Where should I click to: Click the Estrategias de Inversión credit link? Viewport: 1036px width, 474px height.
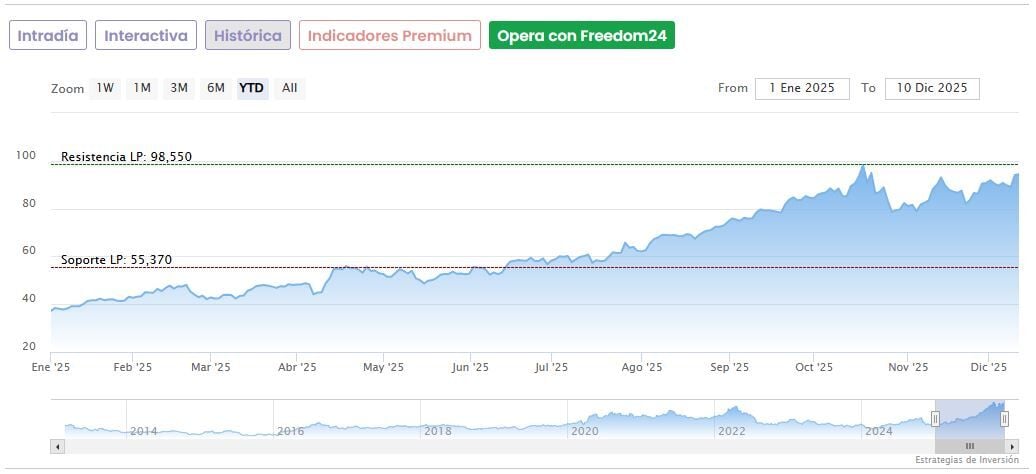(x=966, y=460)
